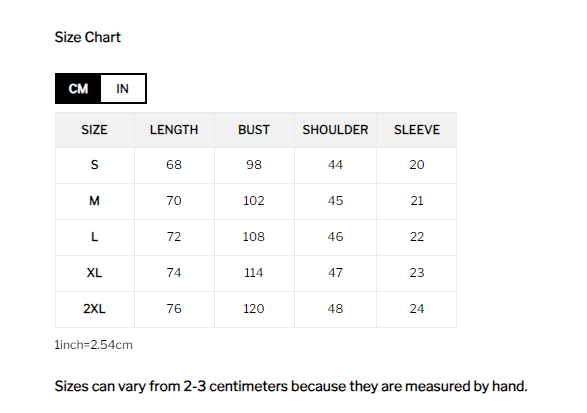Select the L size row label
The image size is (587, 413).
point(95,237)
